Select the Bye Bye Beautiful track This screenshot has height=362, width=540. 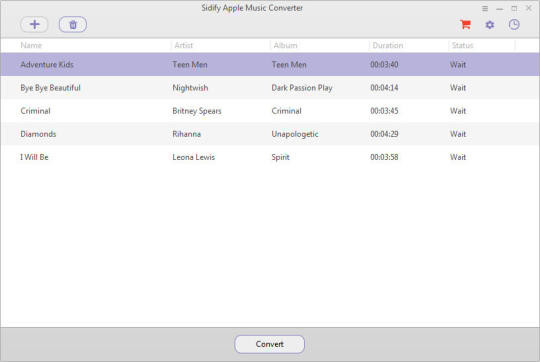[x=270, y=88]
